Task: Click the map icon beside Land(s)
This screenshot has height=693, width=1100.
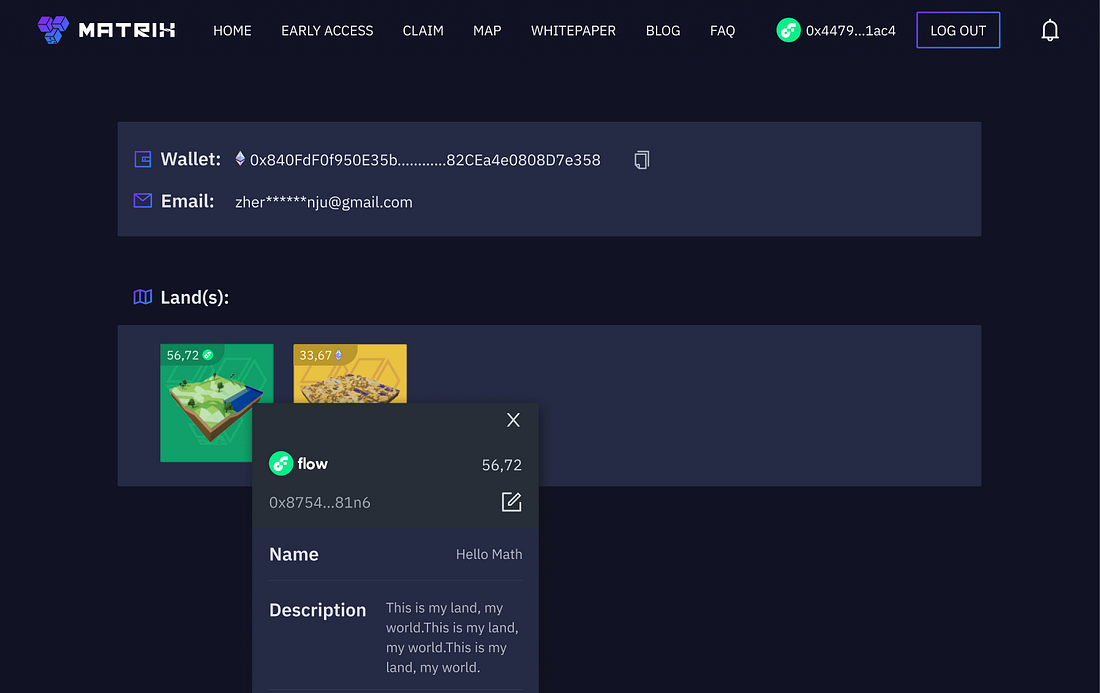Action: [143, 297]
